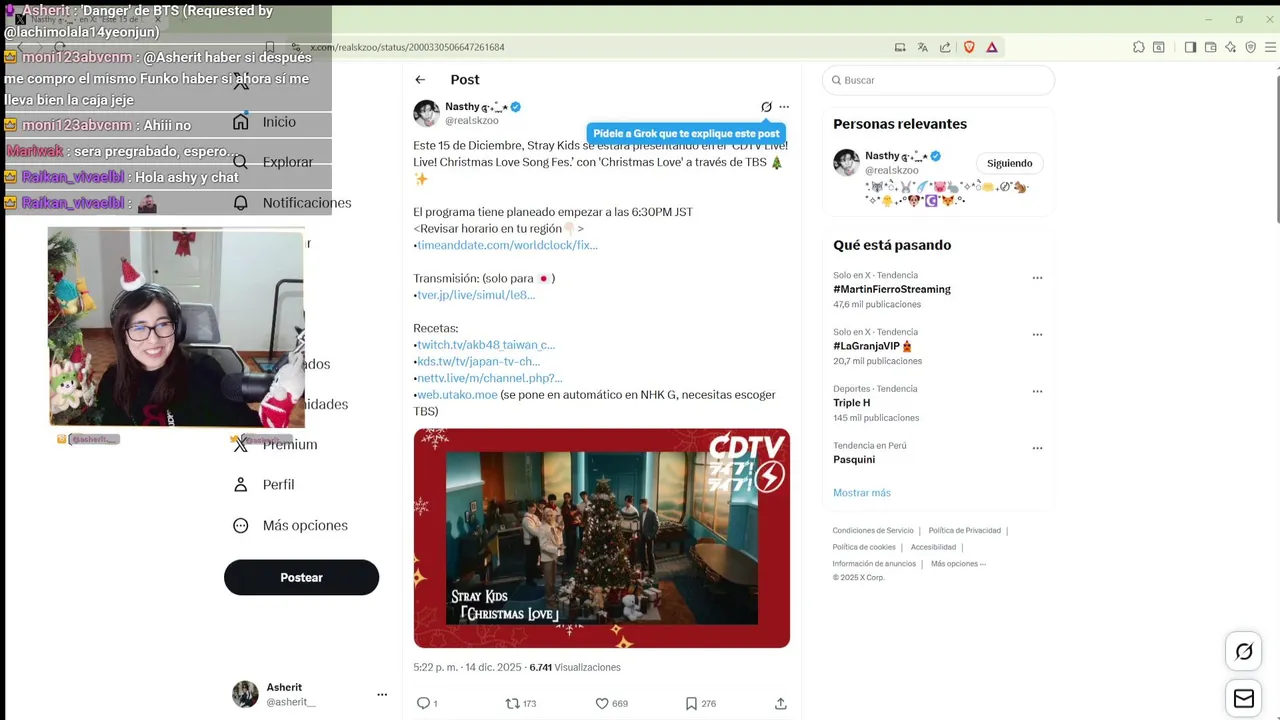Click the Postear button
The image size is (1280, 720).
(301, 578)
